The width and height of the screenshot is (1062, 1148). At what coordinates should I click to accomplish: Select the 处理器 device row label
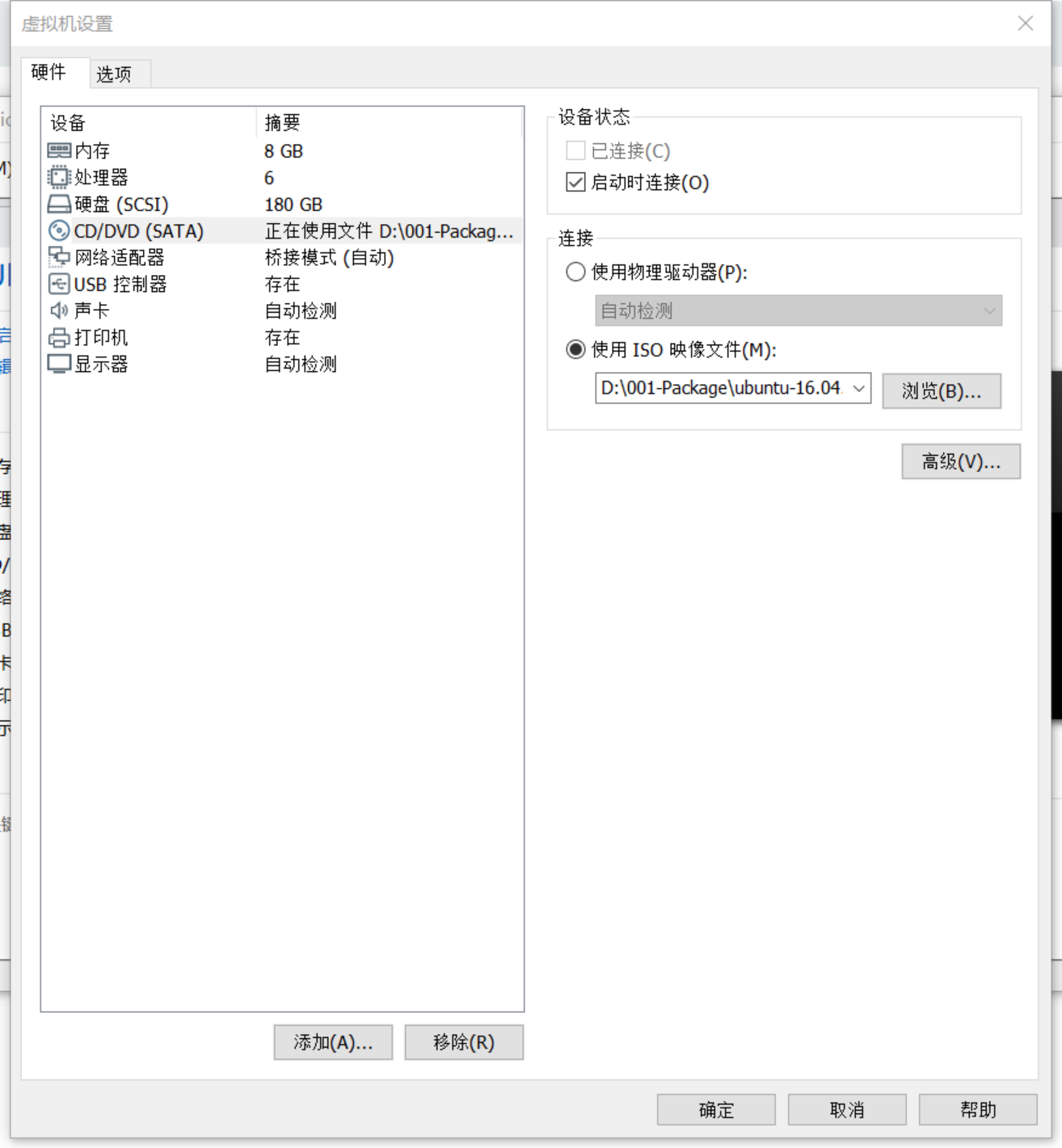101,177
